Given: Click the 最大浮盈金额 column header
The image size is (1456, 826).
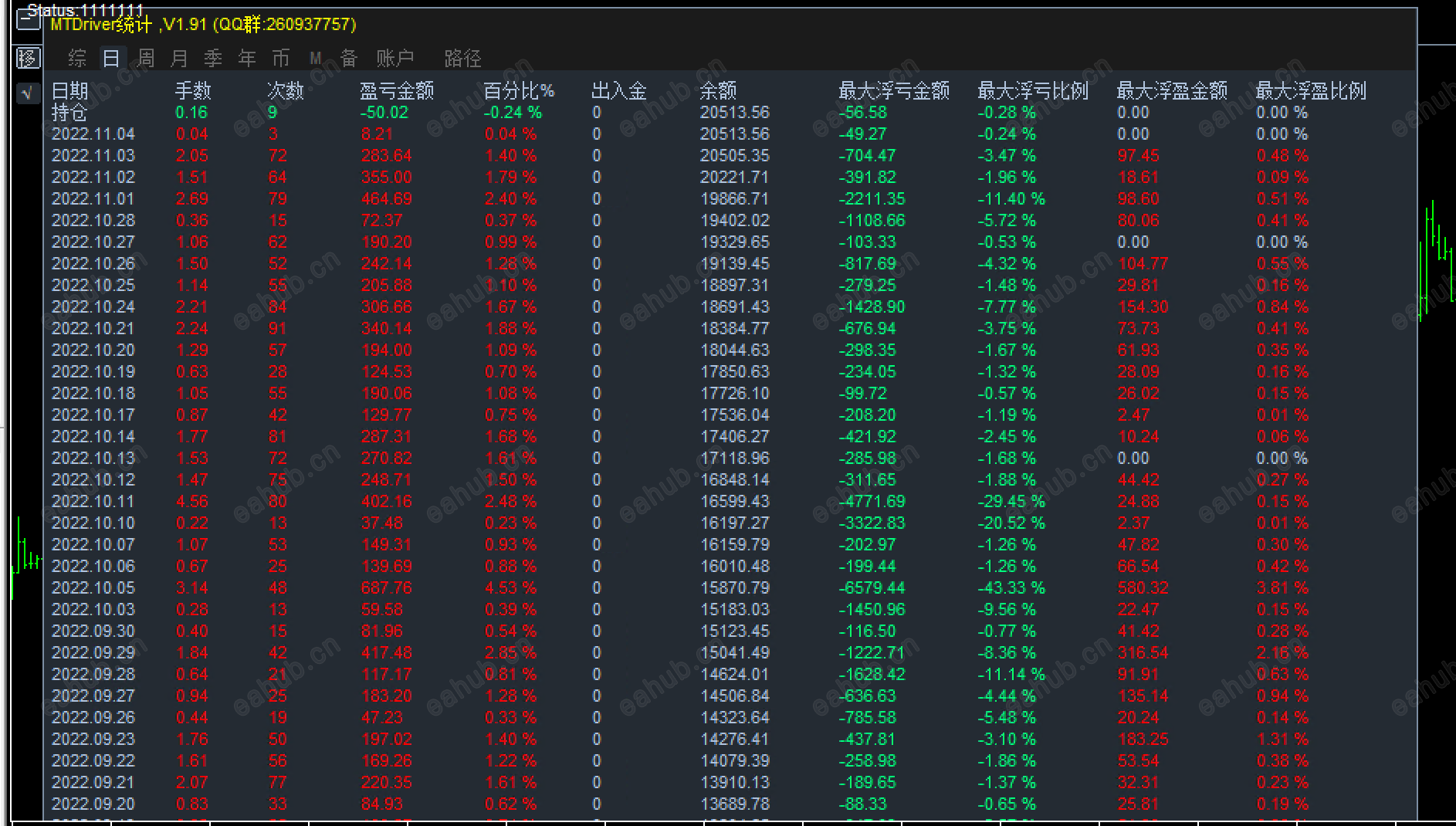Looking at the screenshot, I should (x=1172, y=91).
